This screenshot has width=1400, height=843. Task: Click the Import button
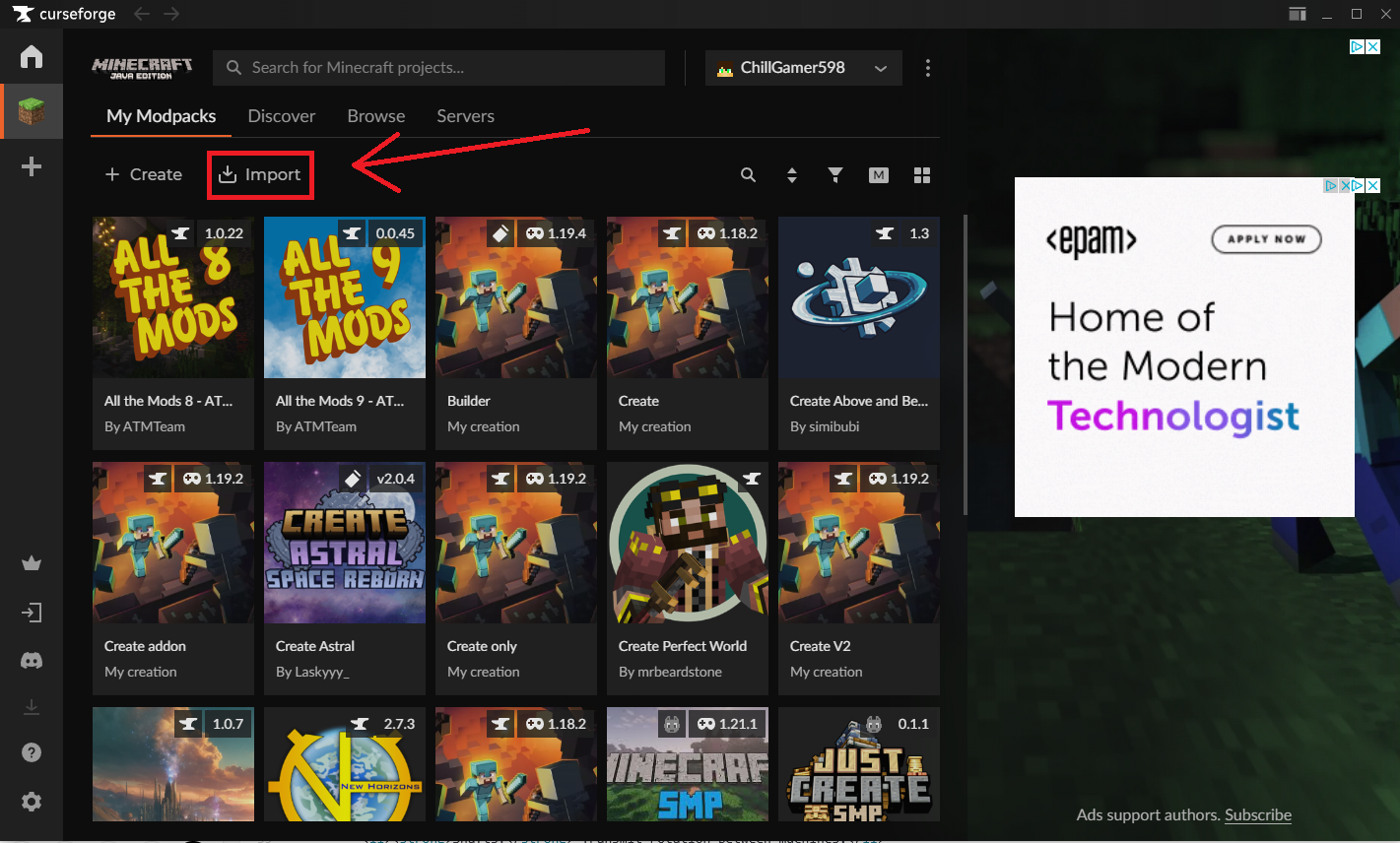(260, 175)
